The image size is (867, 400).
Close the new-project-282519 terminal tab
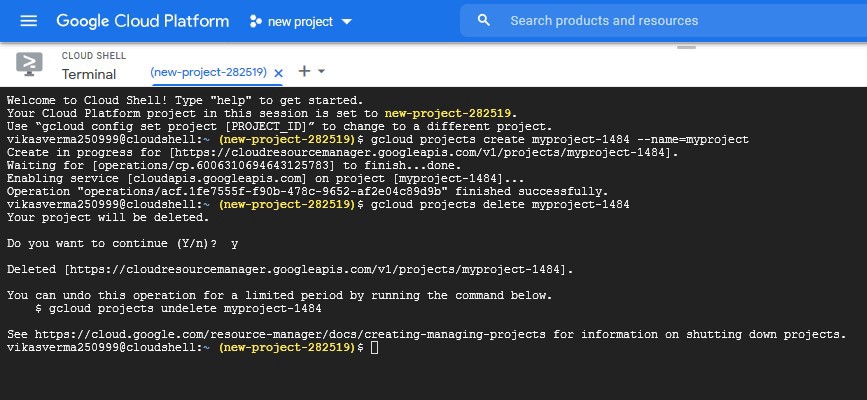(279, 73)
